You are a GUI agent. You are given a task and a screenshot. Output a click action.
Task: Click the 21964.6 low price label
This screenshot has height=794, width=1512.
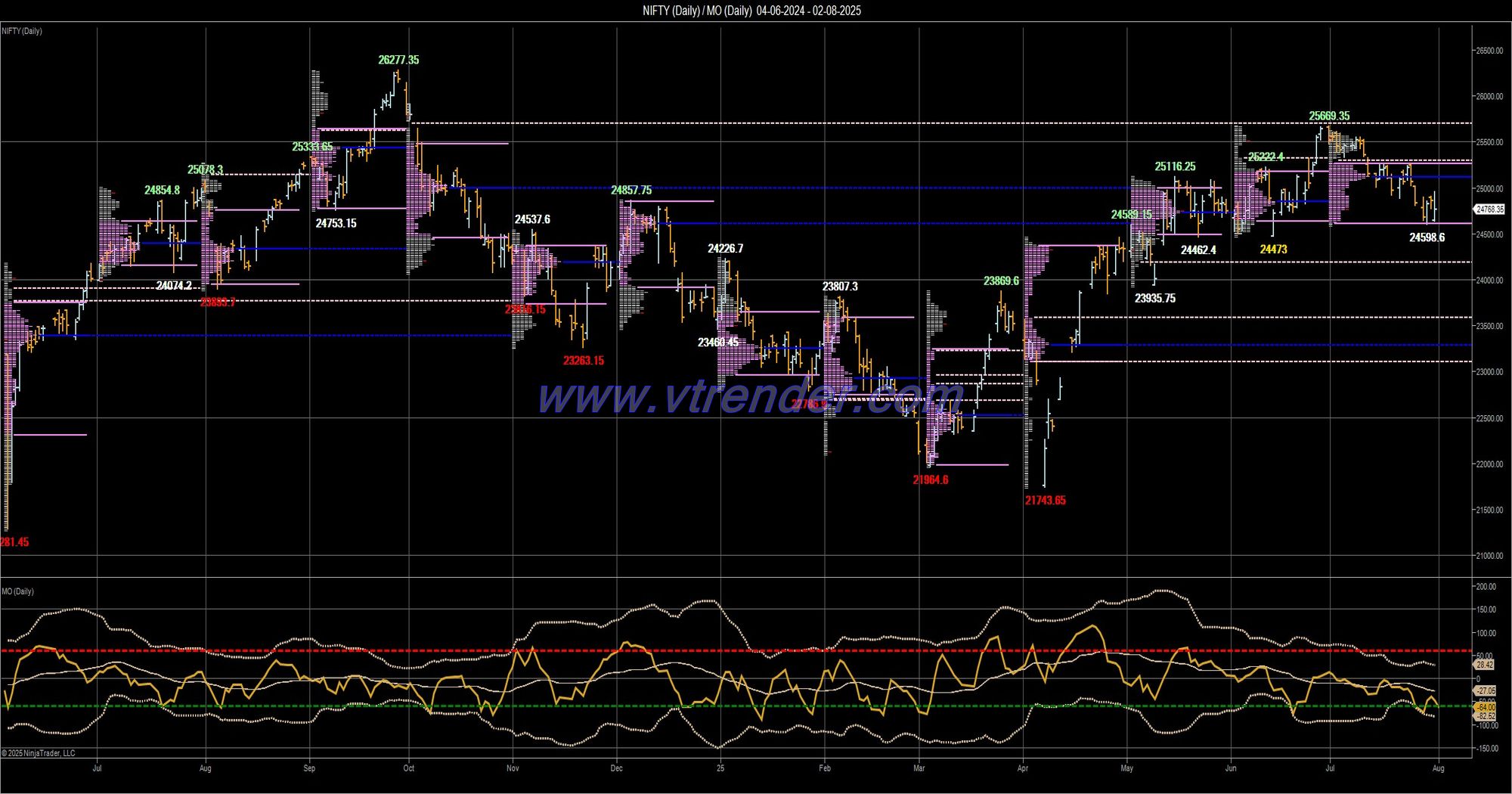click(930, 479)
